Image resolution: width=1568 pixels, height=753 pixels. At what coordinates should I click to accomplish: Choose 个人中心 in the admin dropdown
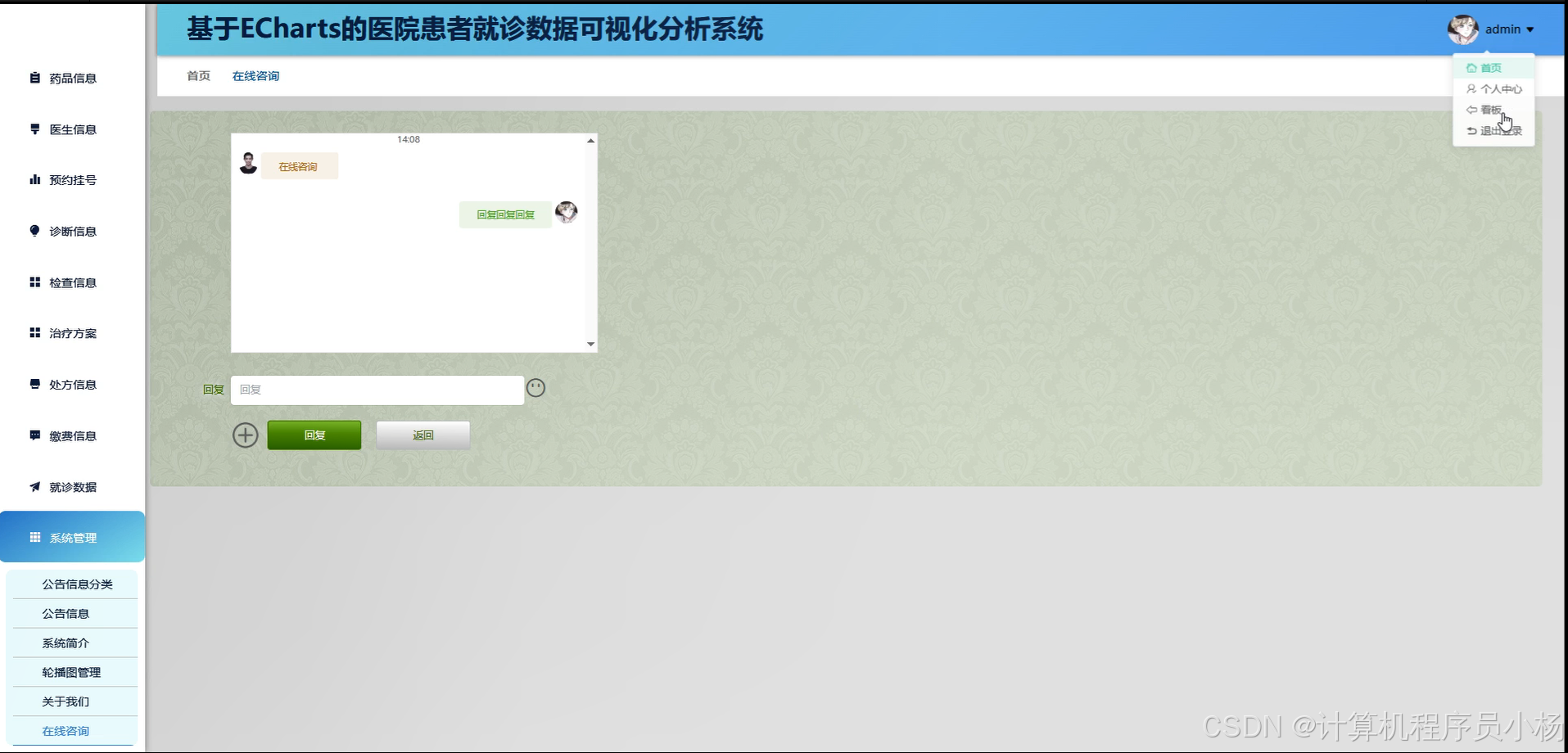pos(1493,88)
